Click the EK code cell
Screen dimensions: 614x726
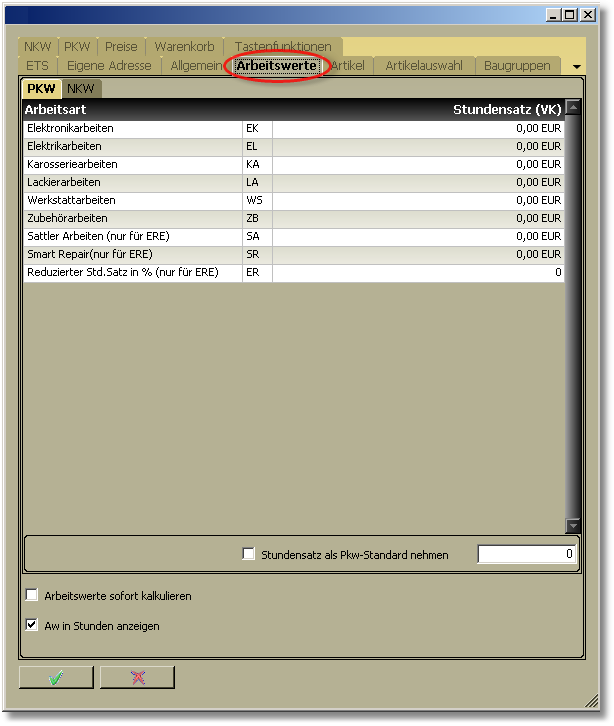[x=257, y=128]
